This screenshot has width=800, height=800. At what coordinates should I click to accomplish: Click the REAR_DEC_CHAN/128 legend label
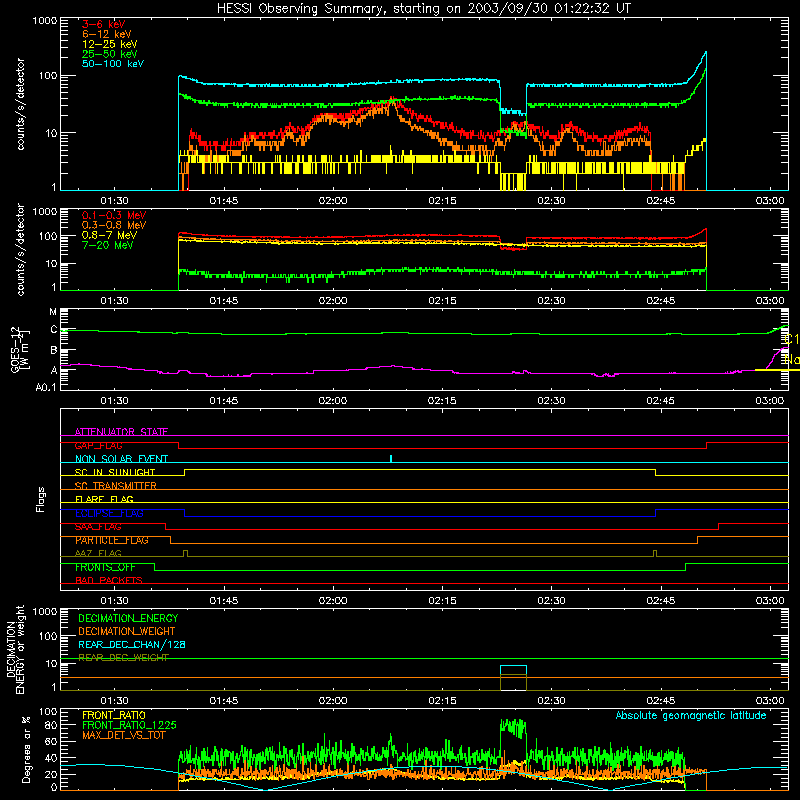(132, 644)
